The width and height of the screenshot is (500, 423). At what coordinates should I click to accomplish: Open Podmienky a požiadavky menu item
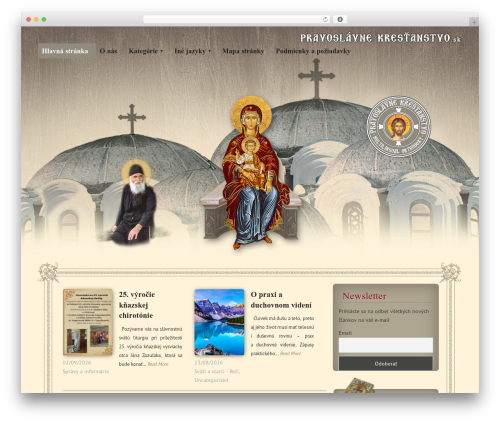(x=313, y=51)
